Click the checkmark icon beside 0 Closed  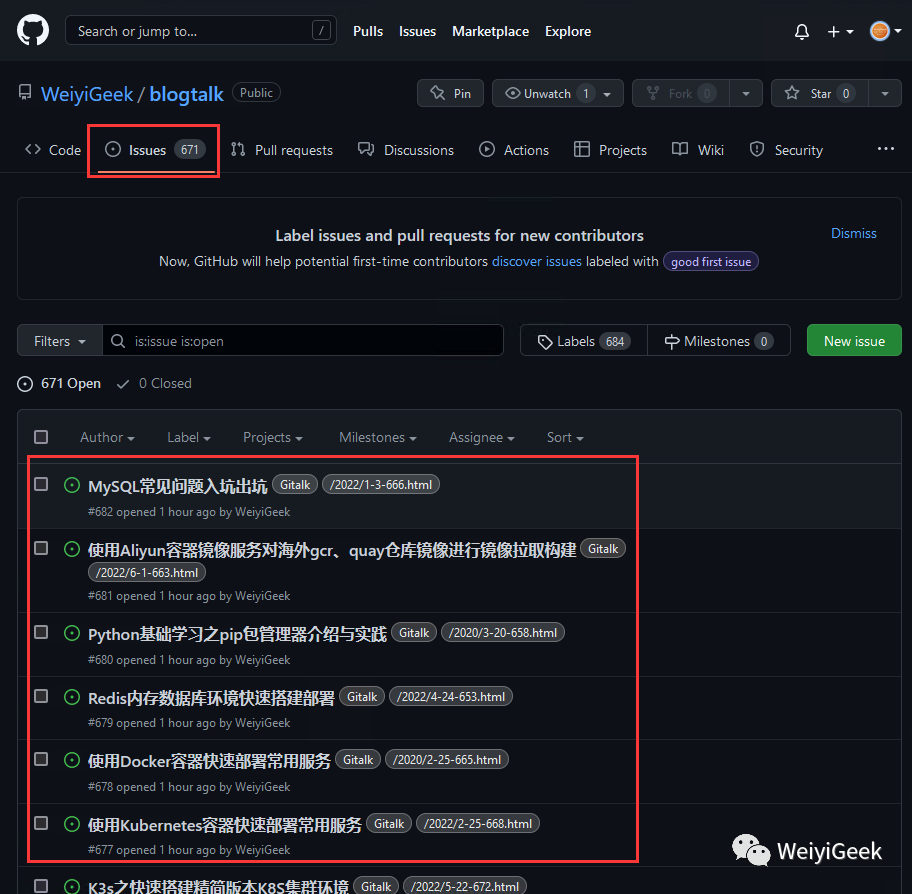tap(123, 384)
